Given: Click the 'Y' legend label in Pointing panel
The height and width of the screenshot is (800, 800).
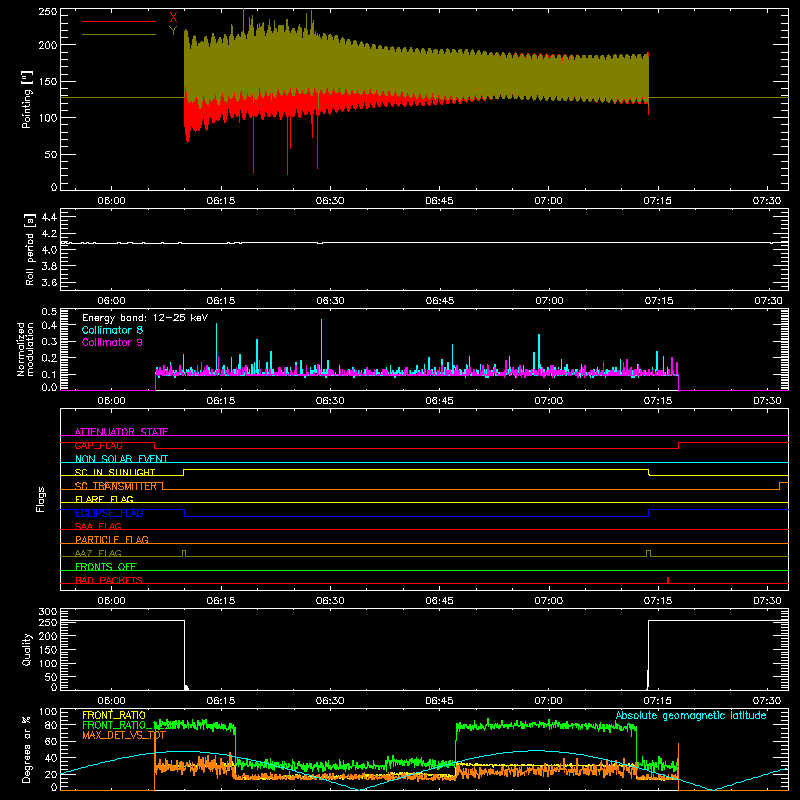Looking at the screenshot, I should pyautogui.click(x=173, y=31).
